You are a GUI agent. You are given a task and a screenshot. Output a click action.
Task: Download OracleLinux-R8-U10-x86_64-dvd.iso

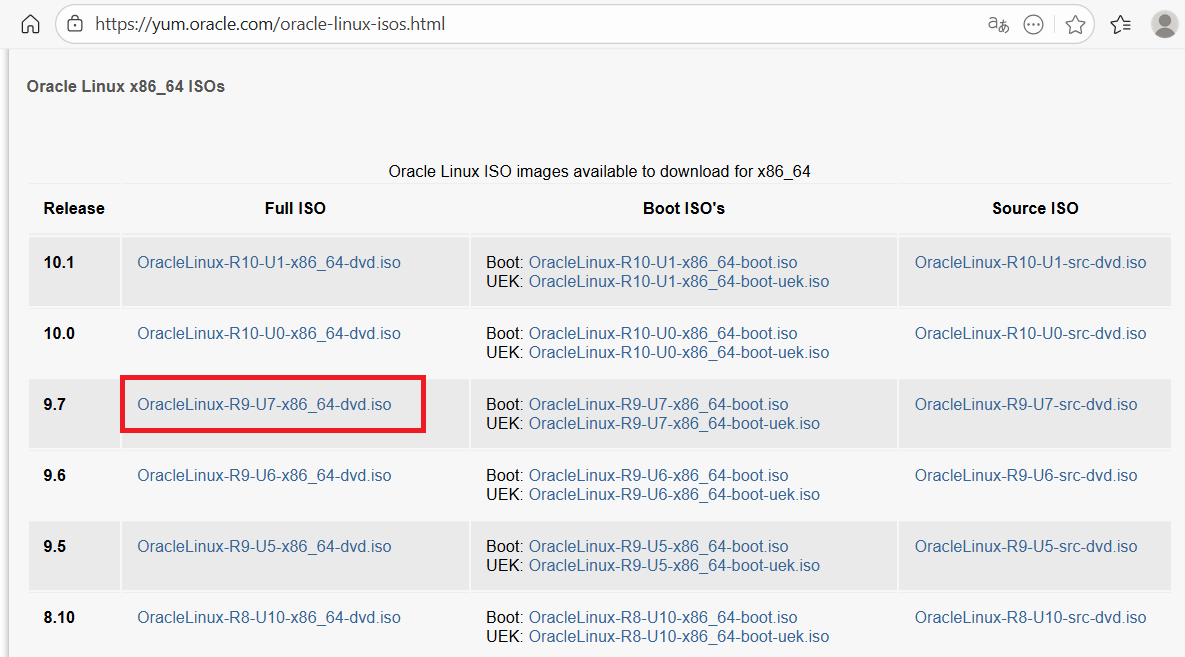click(268, 618)
